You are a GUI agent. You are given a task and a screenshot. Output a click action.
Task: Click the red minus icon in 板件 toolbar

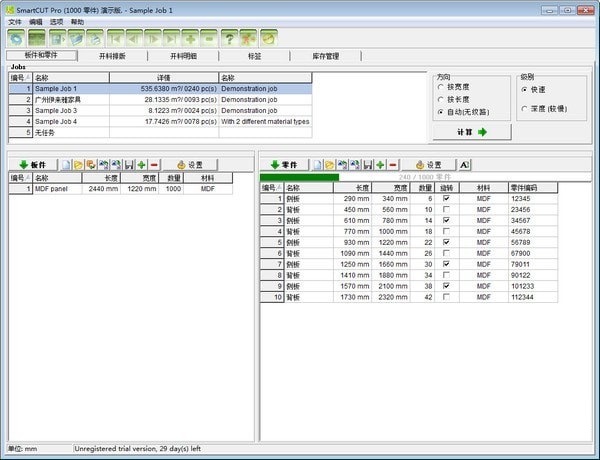(154, 164)
